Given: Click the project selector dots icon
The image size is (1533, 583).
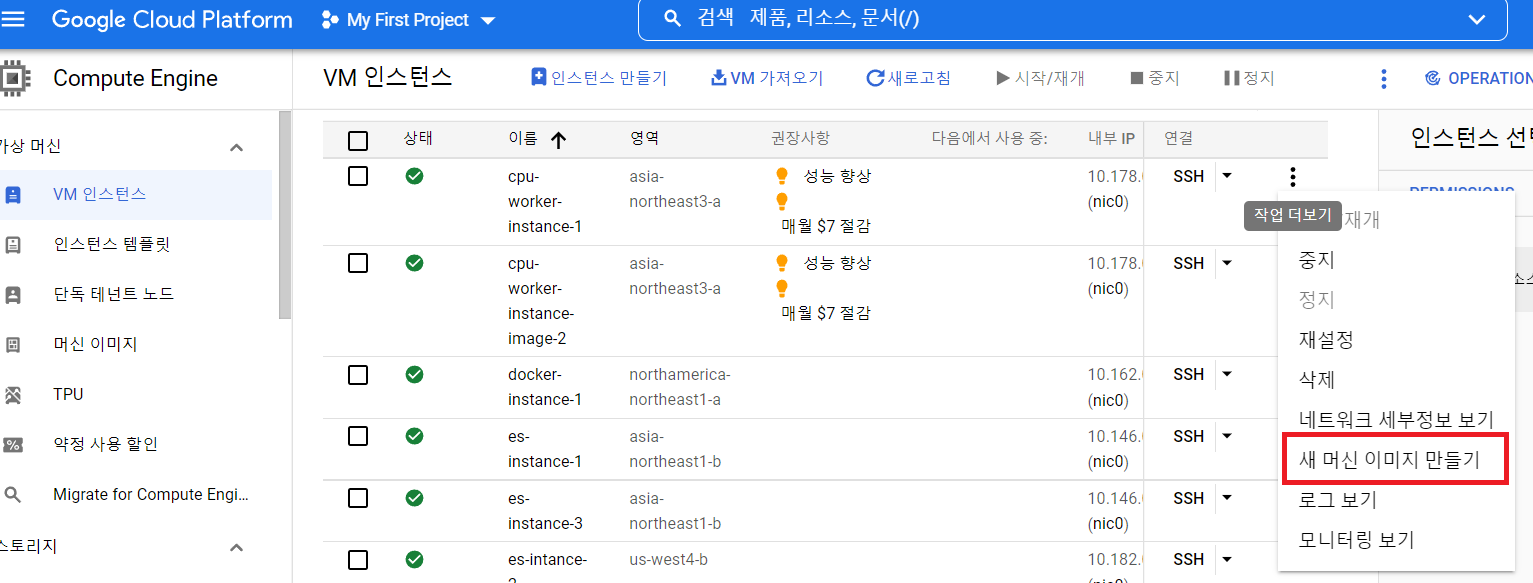Looking at the screenshot, I should pyautogui.click(x=330, y=20).
